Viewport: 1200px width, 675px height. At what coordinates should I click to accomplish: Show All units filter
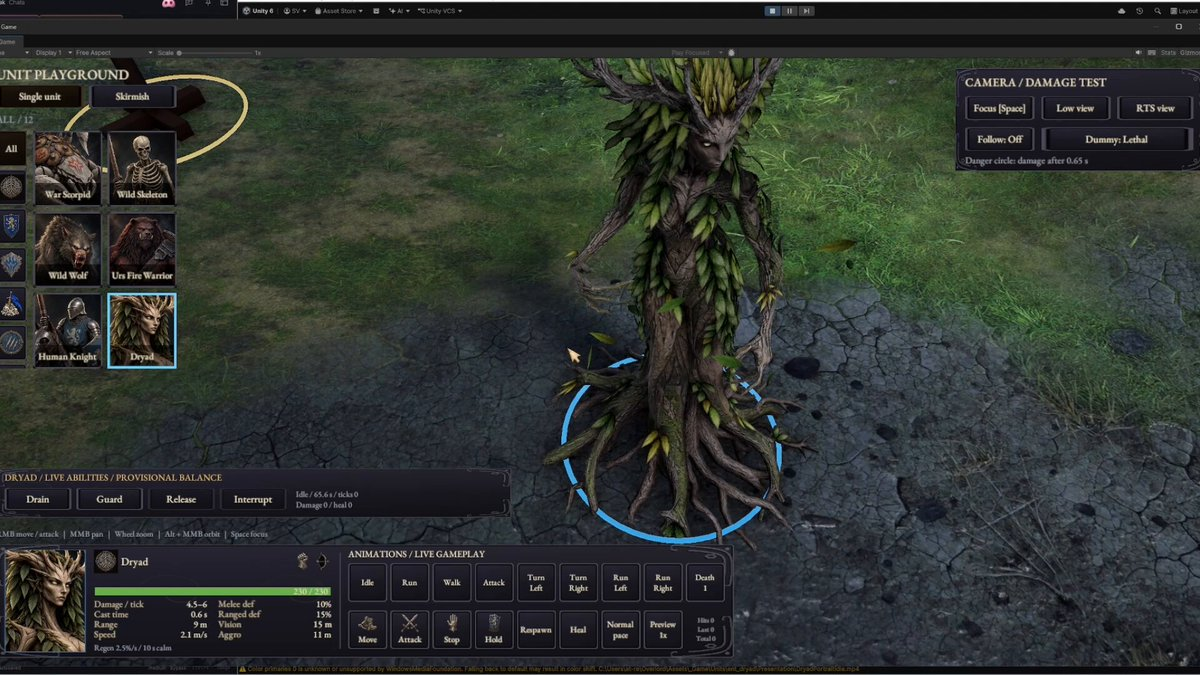(x=11, y=149)
